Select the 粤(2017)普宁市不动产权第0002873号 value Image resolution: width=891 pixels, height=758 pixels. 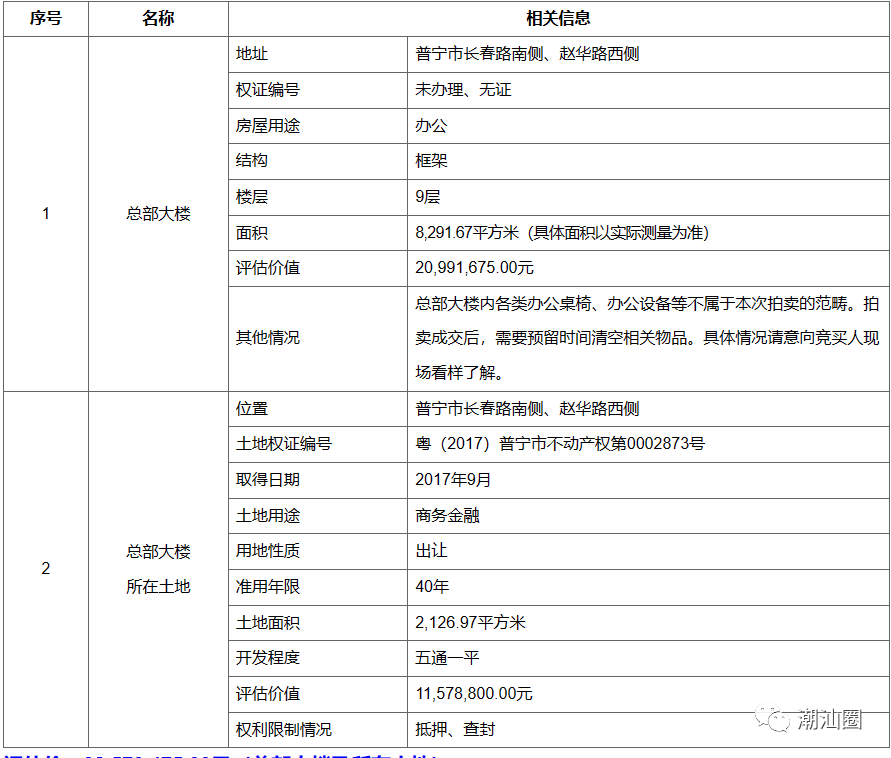point(560,444)
